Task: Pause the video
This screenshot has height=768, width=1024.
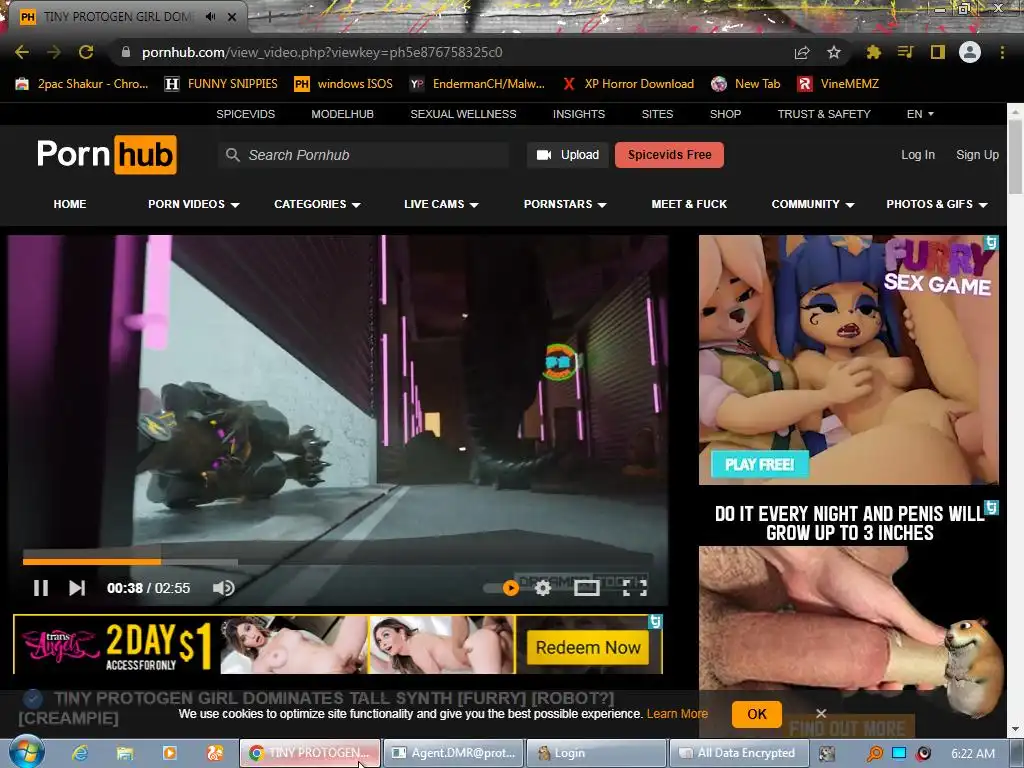Action: (40, 588)
